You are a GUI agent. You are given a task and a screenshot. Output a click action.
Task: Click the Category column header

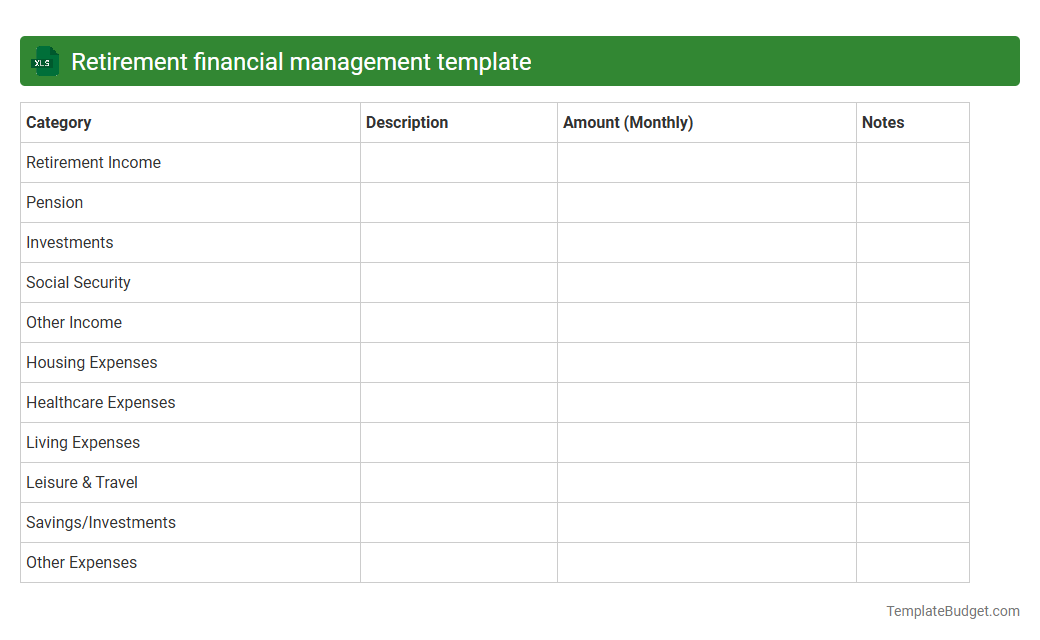click(x=58, y=122)
